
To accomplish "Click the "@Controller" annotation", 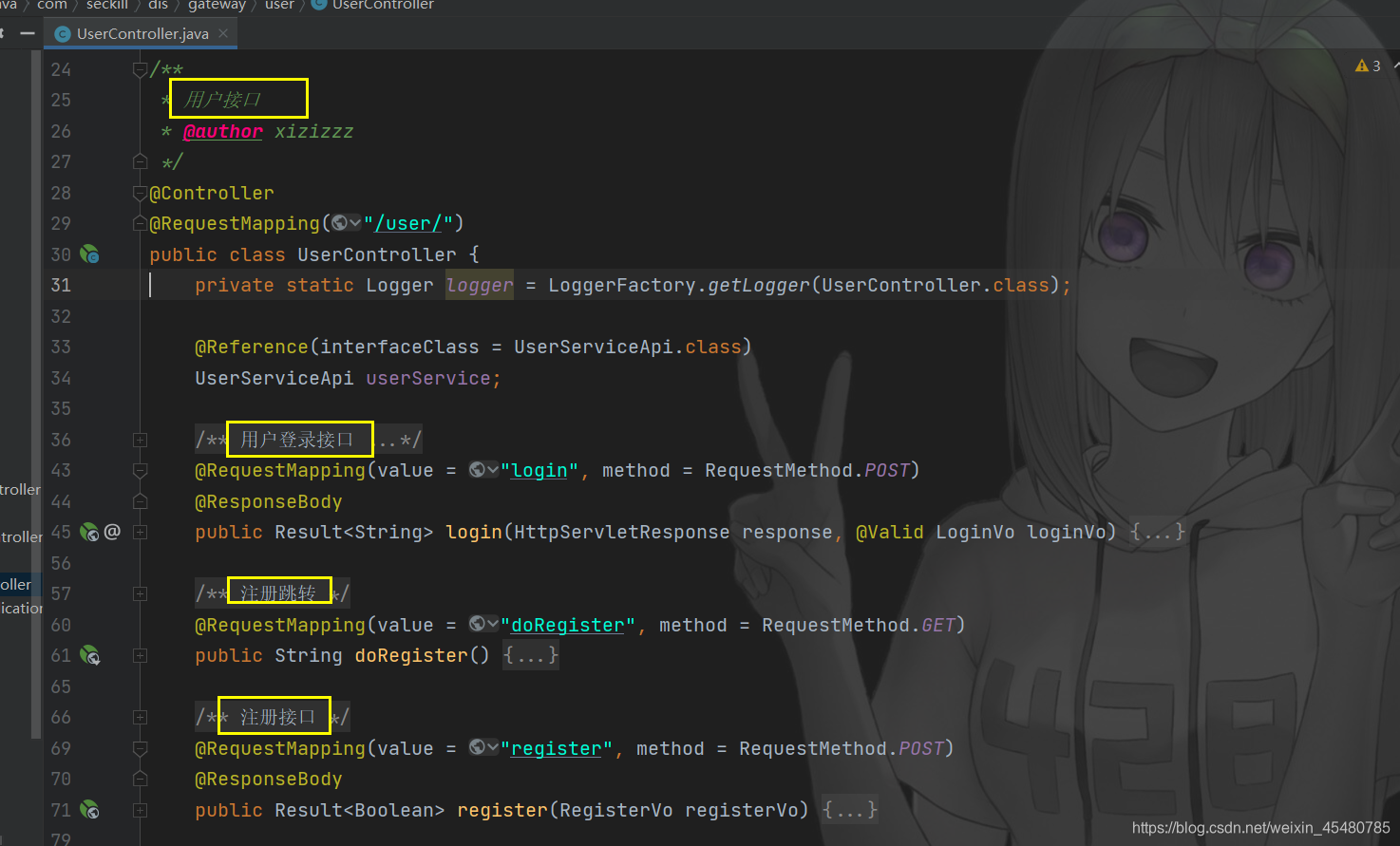I will click(x=212, y=193).
